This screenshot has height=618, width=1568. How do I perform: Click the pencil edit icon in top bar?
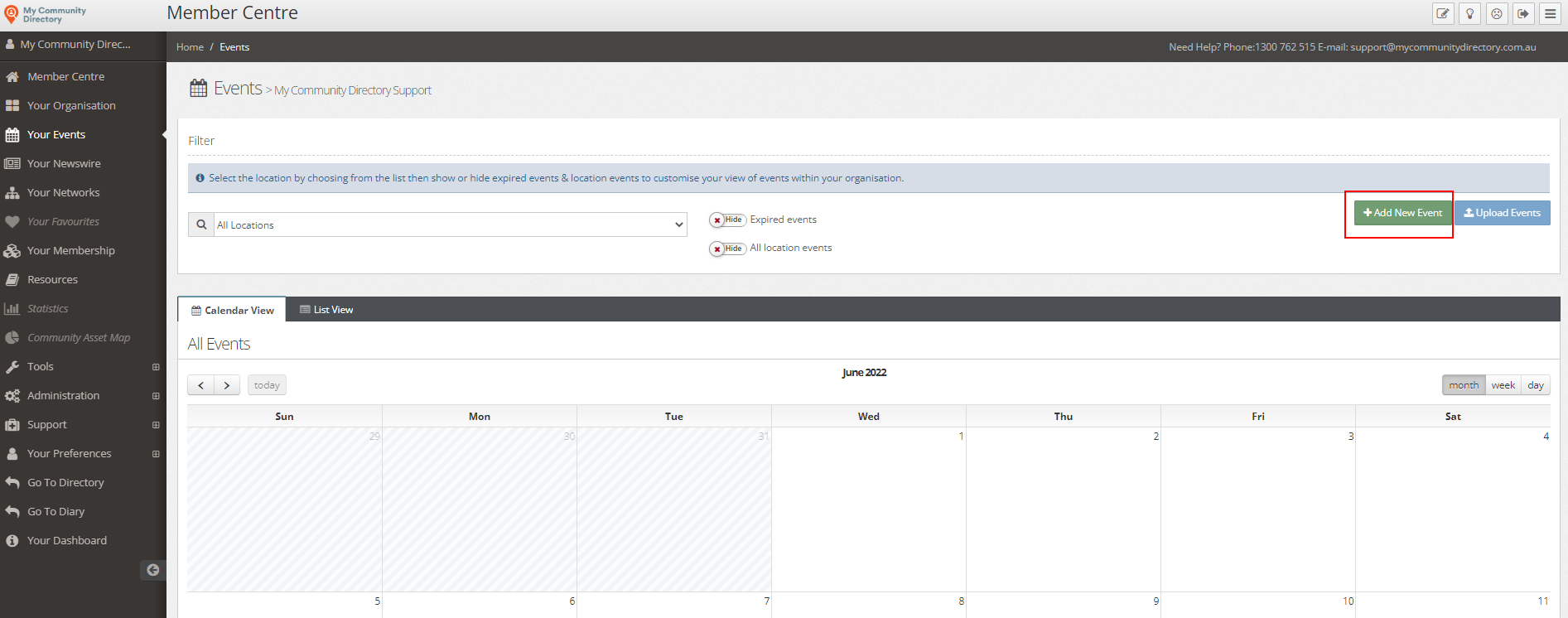click(x=1443, y=13)
